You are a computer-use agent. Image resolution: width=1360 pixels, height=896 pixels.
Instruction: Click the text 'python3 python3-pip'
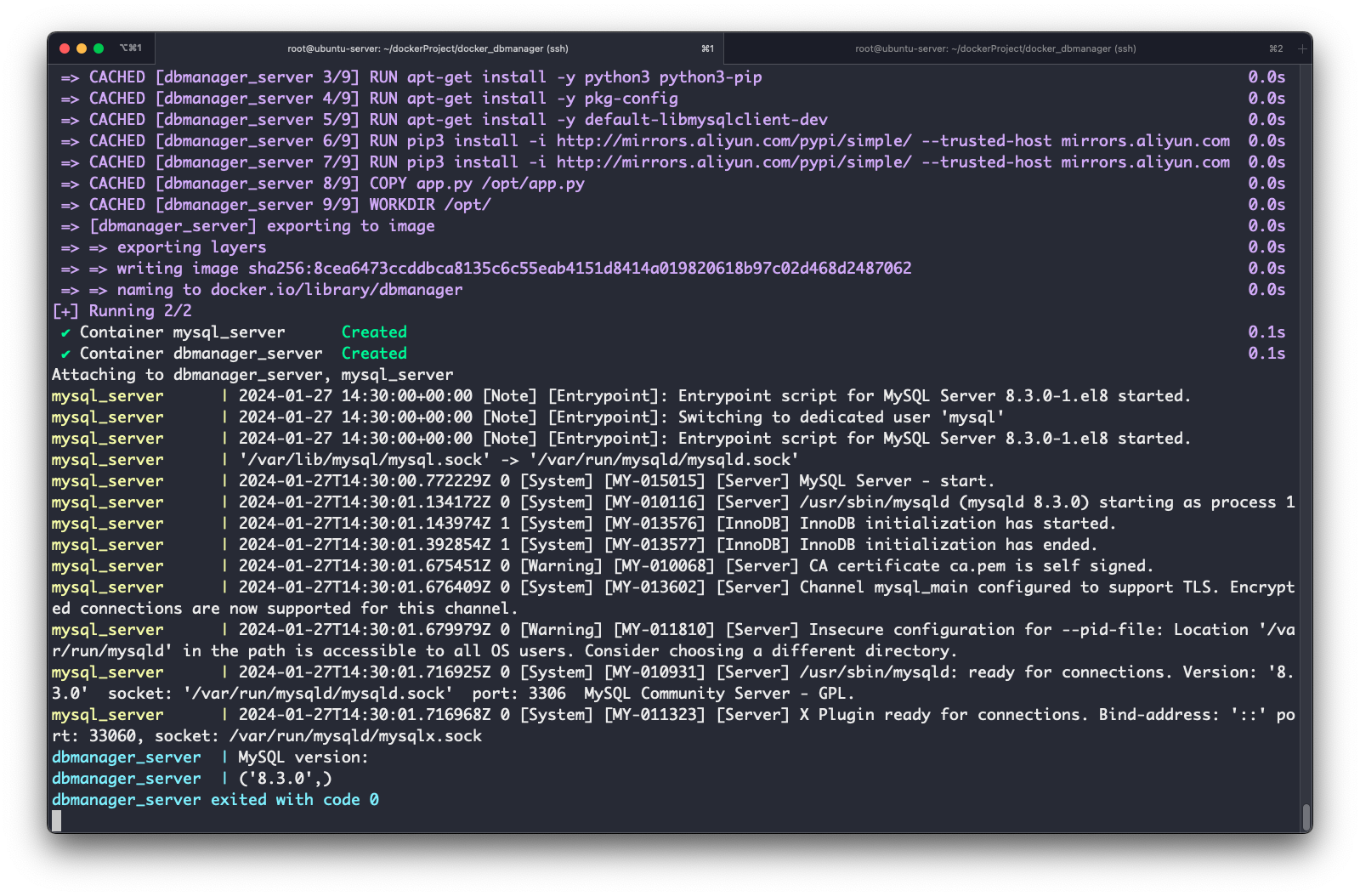(673, 77)
